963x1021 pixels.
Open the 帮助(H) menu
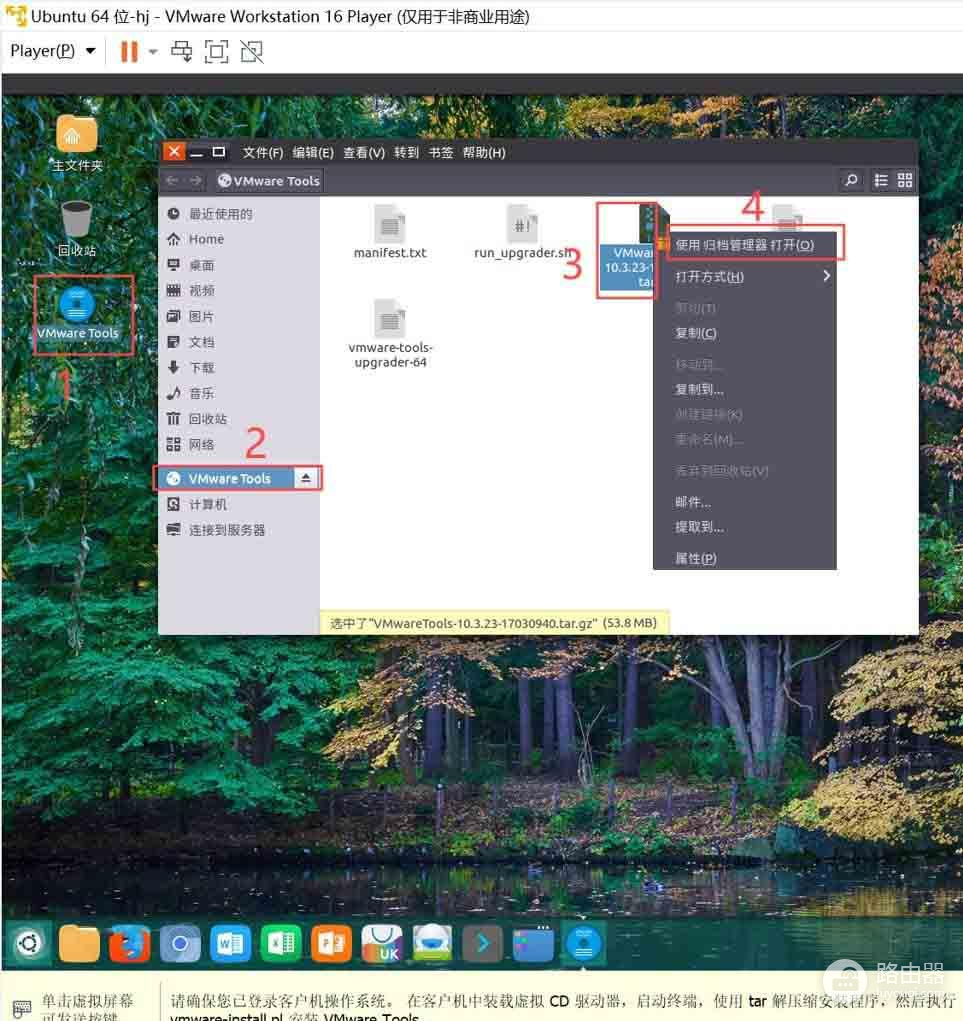[484, 152]
